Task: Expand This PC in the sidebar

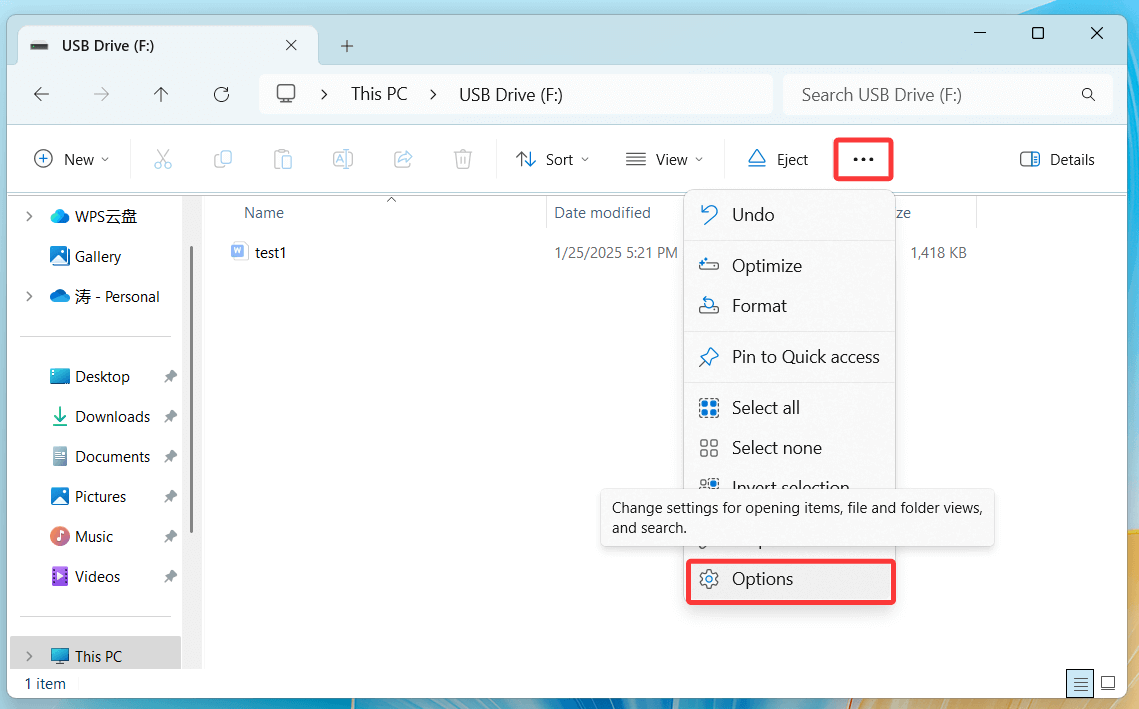Action: (27, 655)
